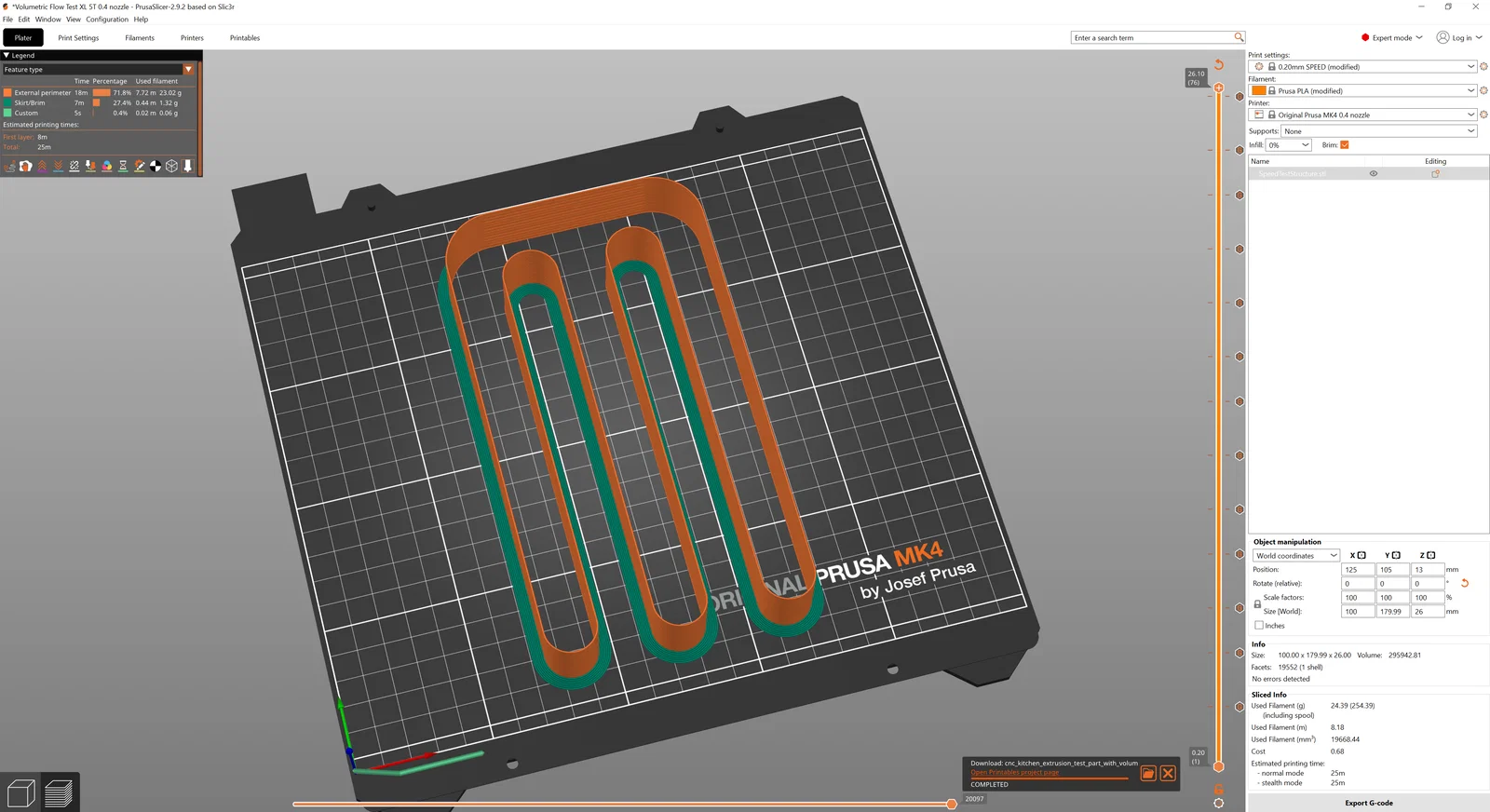Open printer settings gear icon
1490x812 pixels.
coord(1483,115)
